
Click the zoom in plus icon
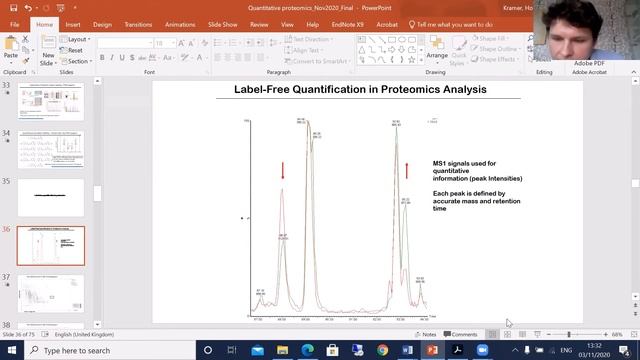coord(605,334)
